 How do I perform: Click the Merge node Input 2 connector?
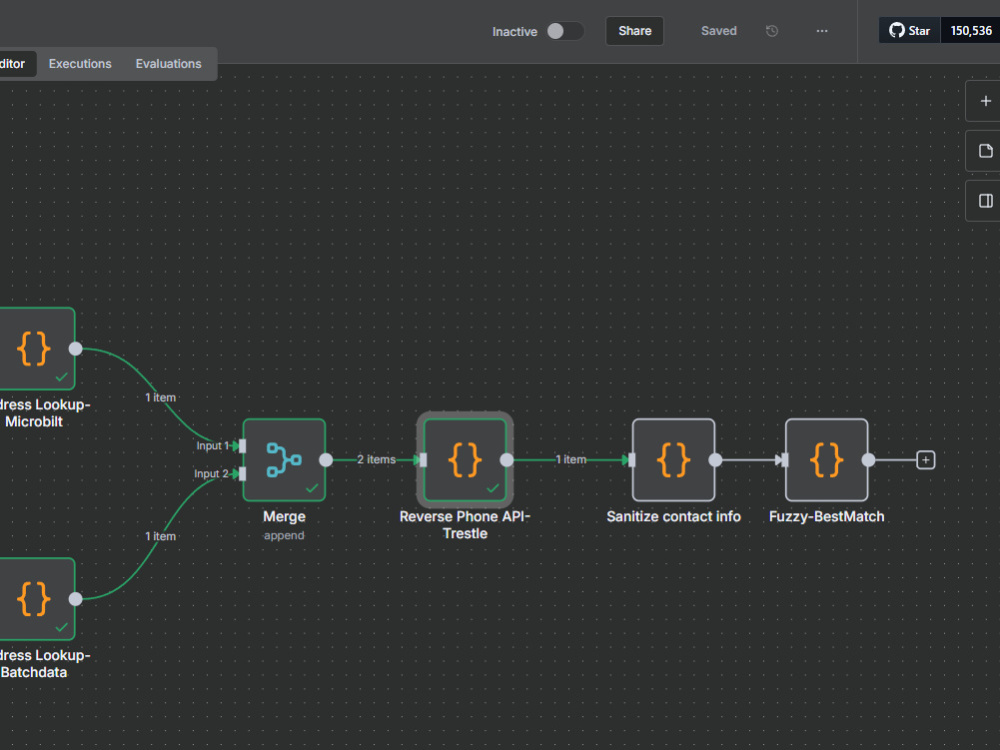(x=242, y=474)
